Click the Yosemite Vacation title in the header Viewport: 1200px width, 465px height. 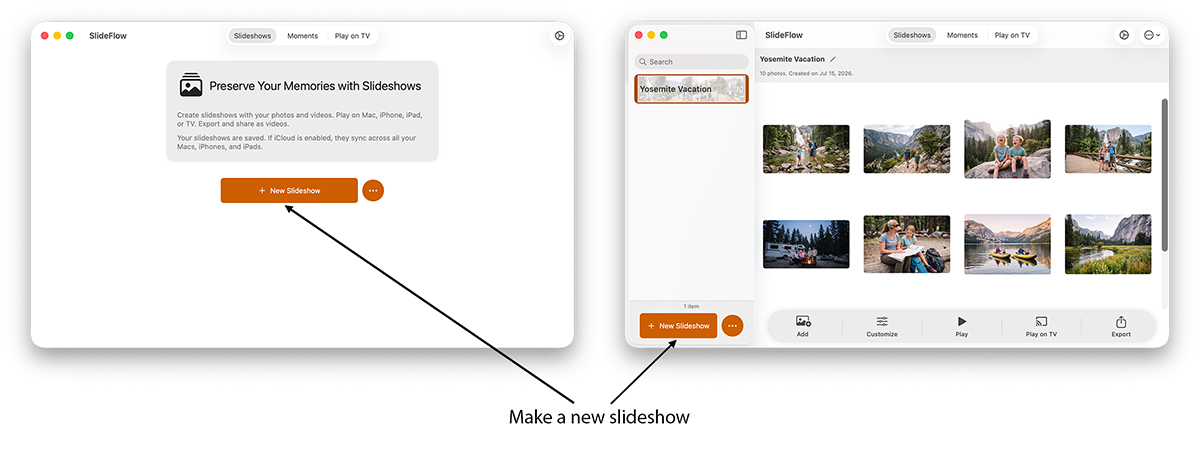[792, 59]
